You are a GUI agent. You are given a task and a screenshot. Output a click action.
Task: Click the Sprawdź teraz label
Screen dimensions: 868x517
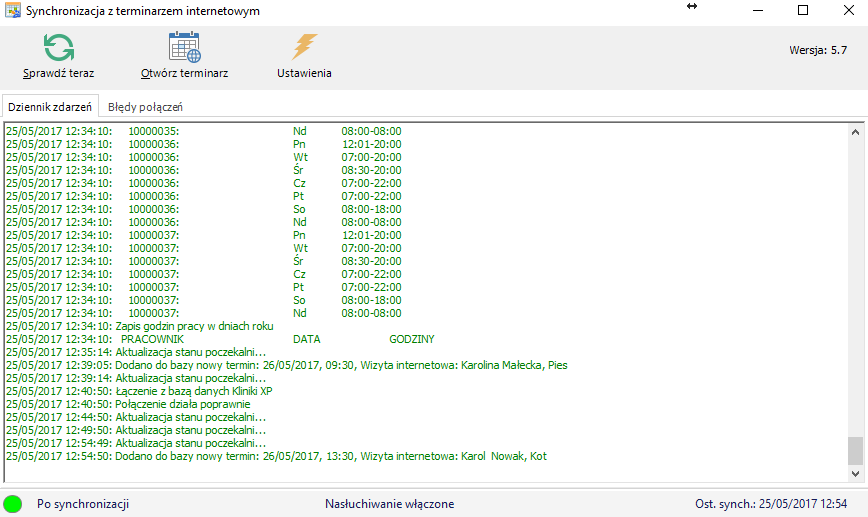click(x=59, y=73)
